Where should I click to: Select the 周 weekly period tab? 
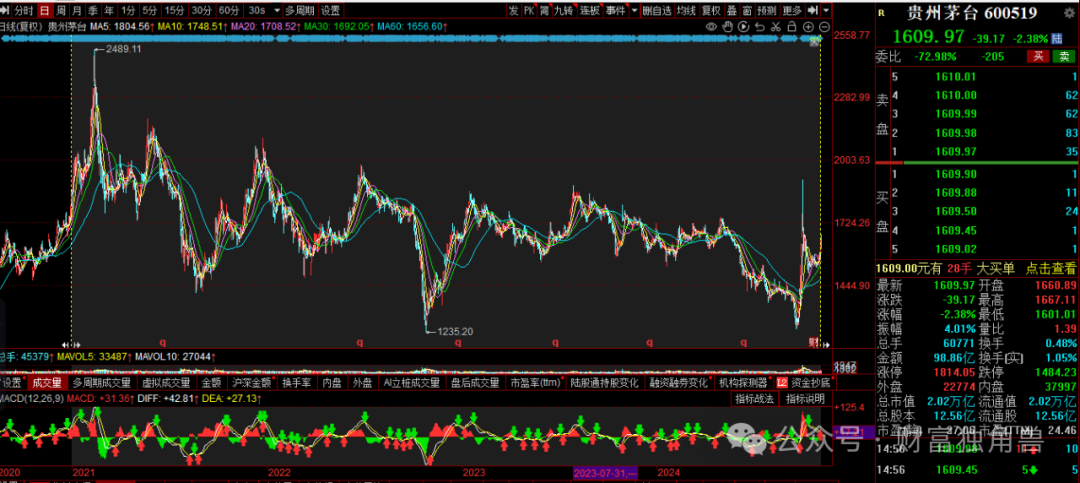coord(61,10)
